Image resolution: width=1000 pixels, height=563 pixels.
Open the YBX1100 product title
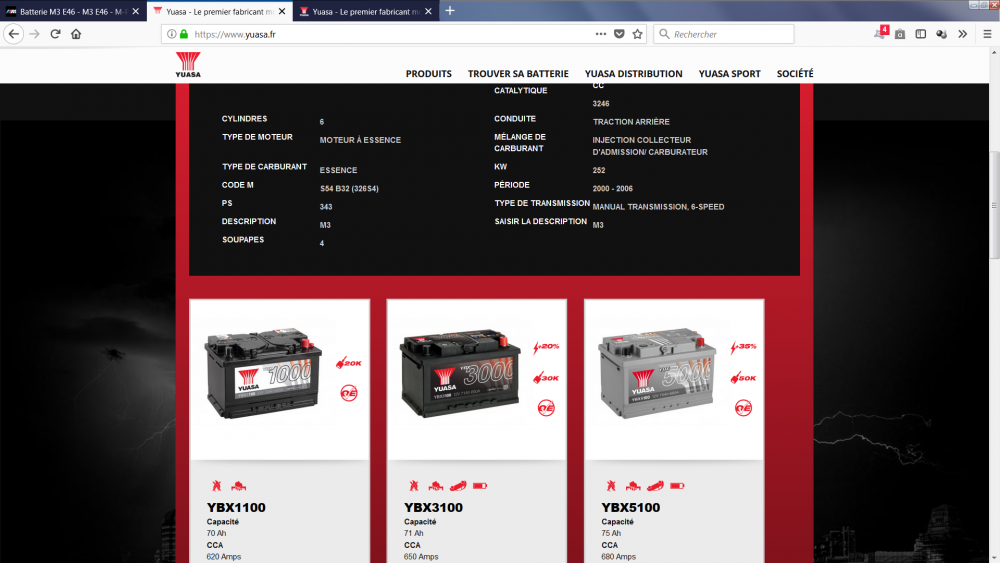[x=236, y=508]
